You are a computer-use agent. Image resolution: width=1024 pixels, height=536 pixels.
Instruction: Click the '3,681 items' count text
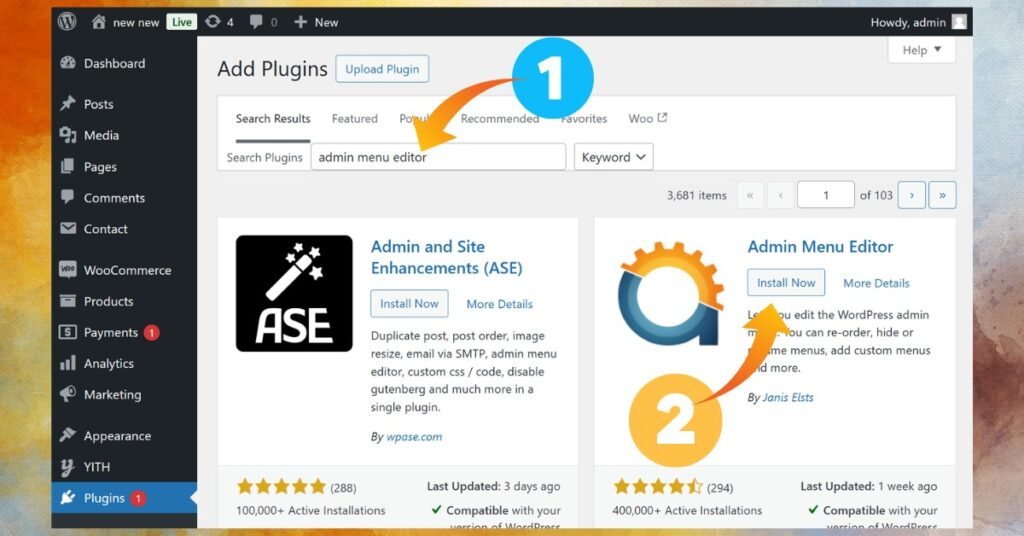coord(697,195)
